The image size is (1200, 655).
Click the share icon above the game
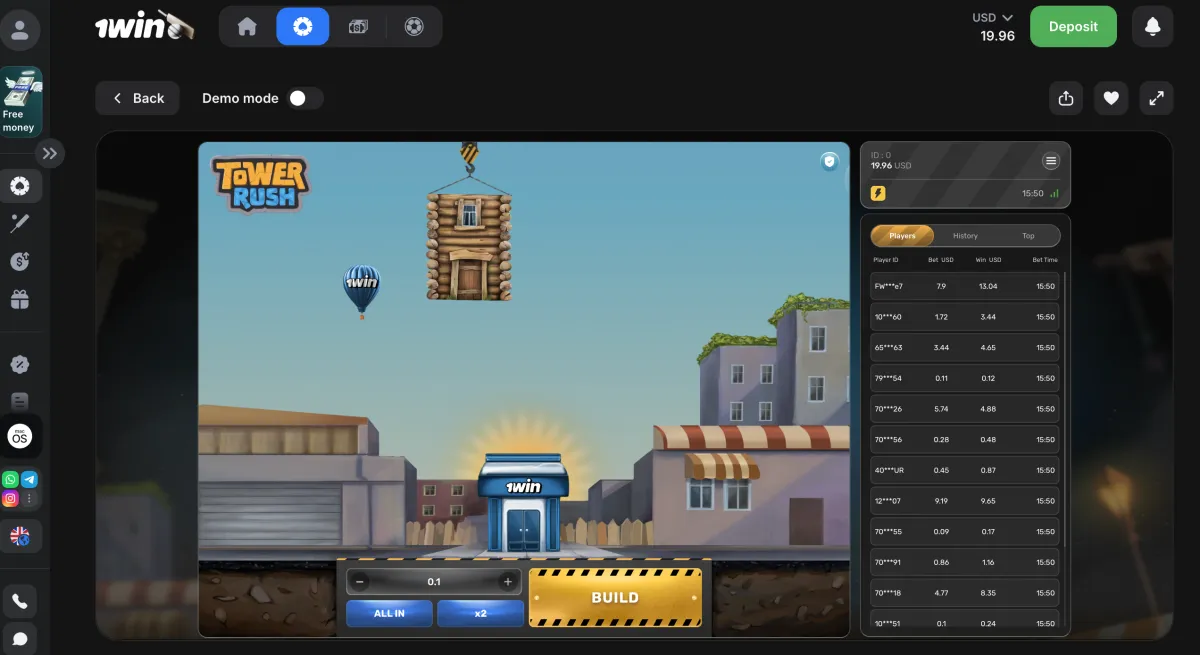(x=1065, y=98)
